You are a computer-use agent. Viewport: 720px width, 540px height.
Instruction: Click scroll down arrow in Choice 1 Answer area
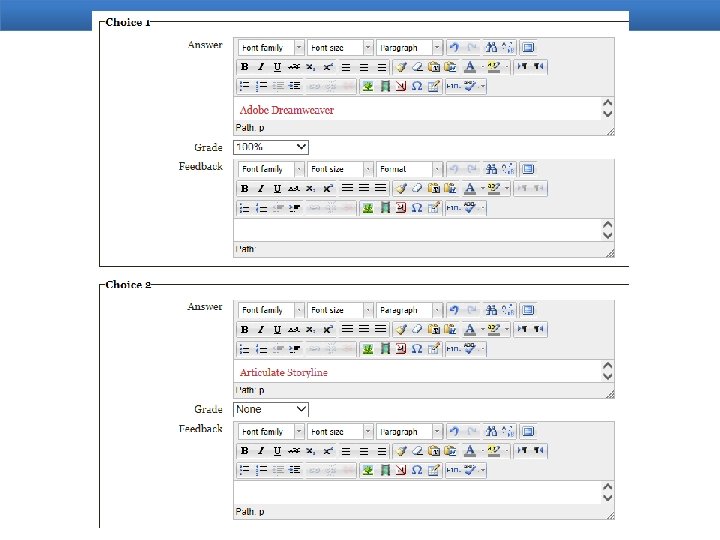click(608, 114)
